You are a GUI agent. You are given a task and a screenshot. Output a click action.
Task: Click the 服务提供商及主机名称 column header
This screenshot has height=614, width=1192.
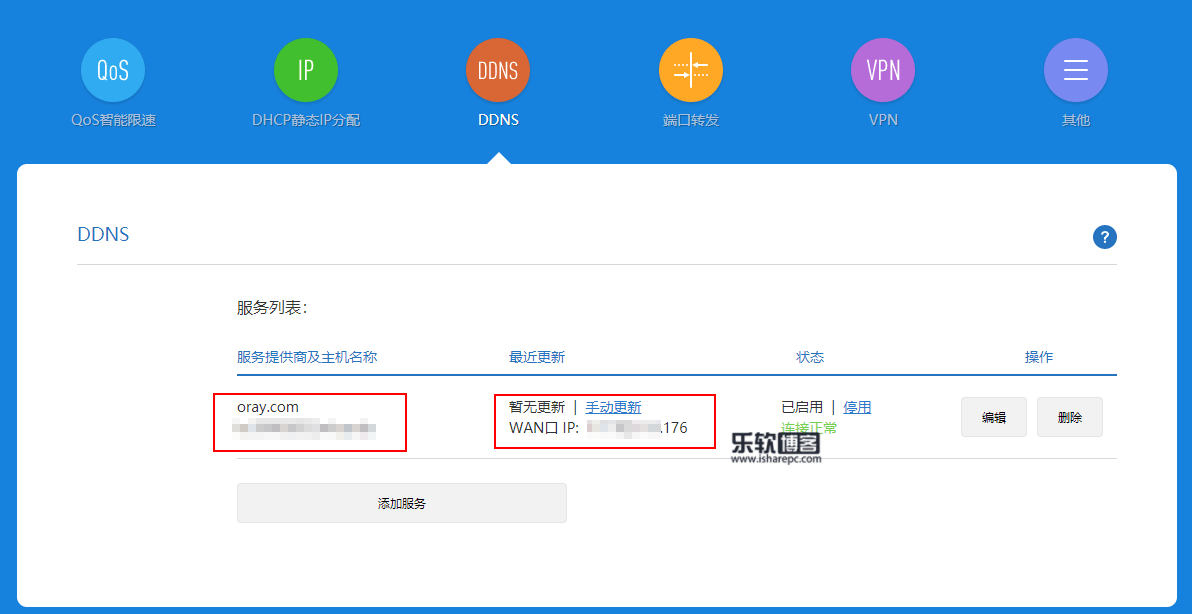306,357
